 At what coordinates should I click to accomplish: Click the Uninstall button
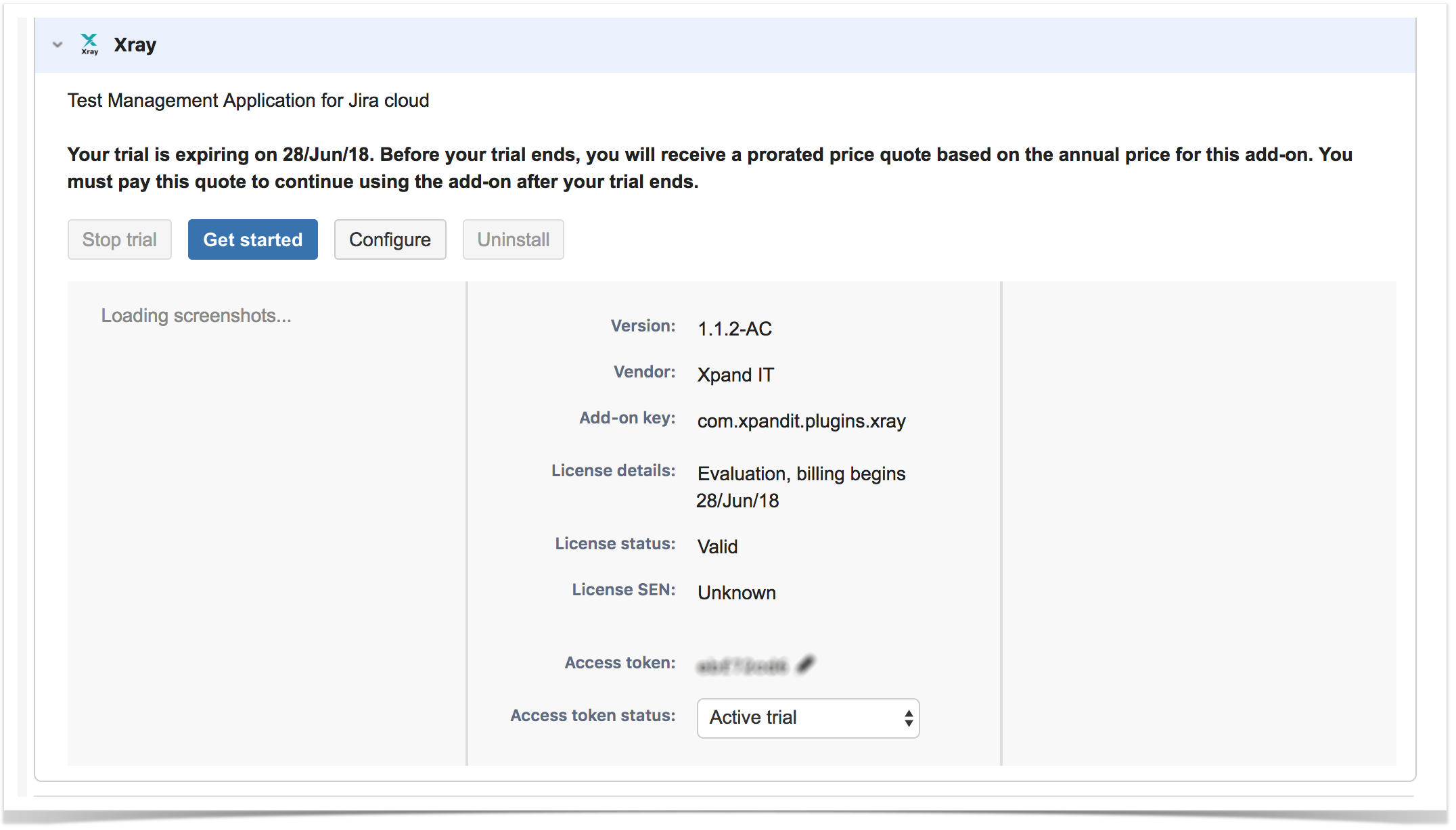(x=514, y=239)
